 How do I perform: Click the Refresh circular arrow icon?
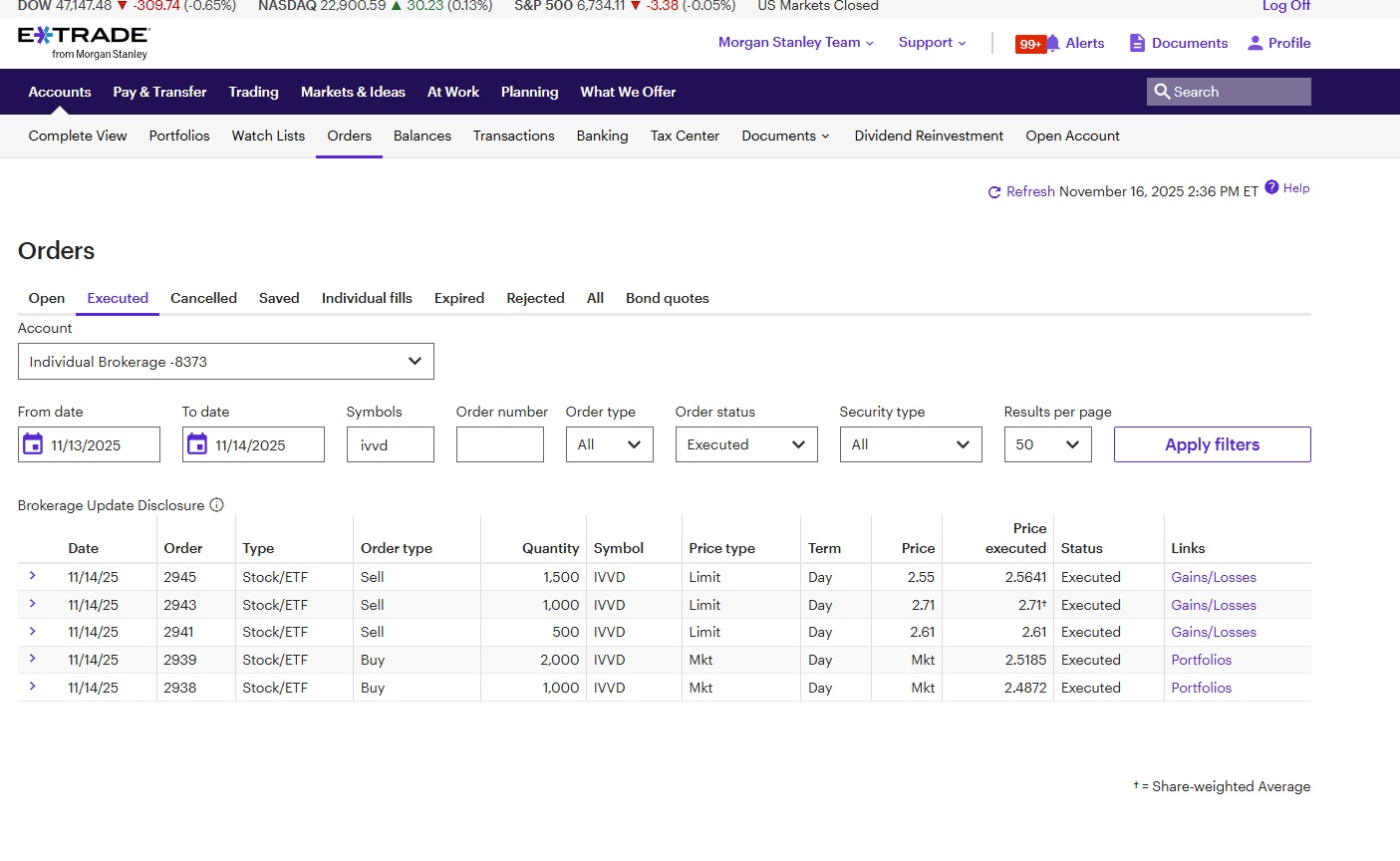point(993,192)
